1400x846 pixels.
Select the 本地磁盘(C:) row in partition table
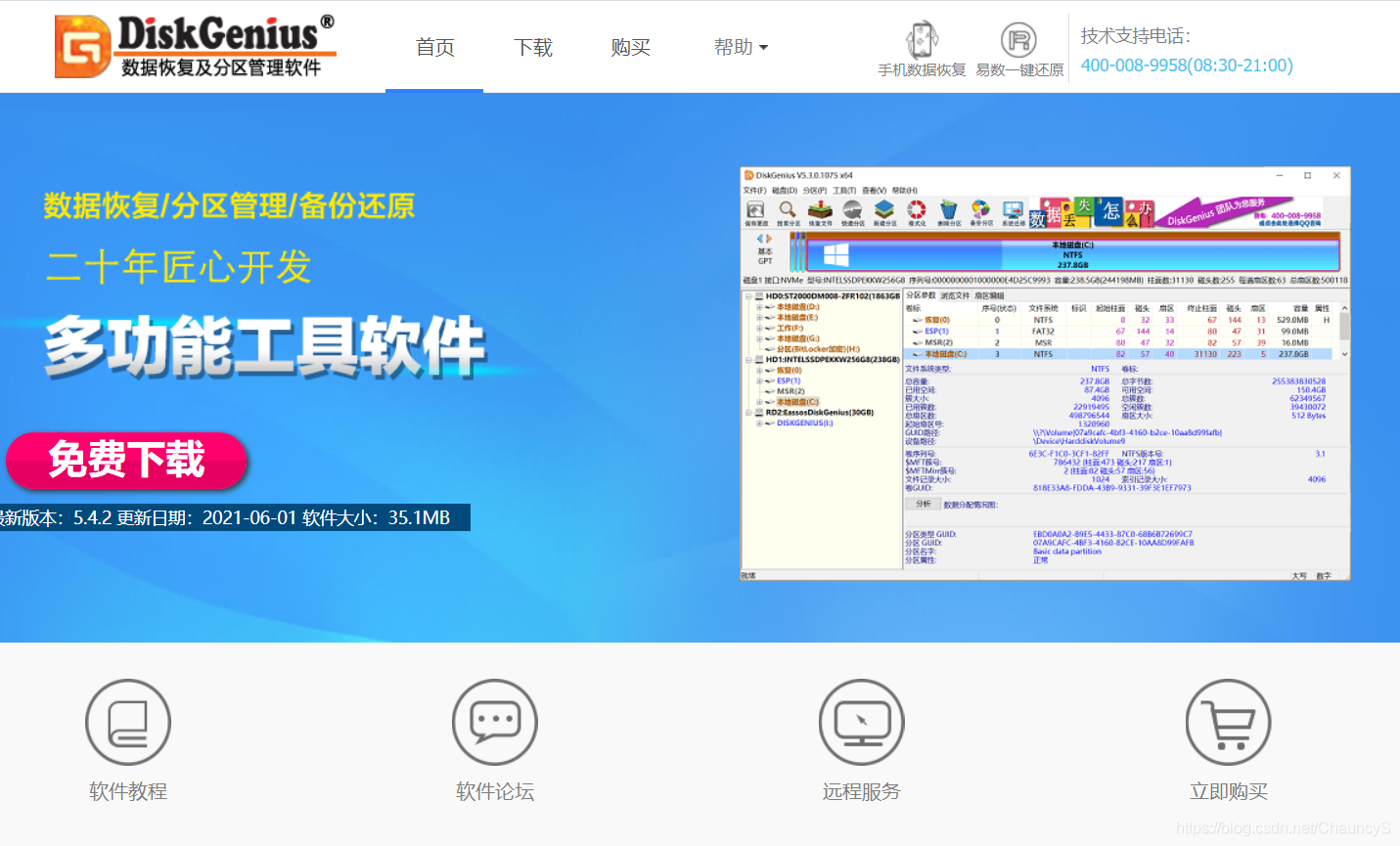click(x=1118, y=354)
